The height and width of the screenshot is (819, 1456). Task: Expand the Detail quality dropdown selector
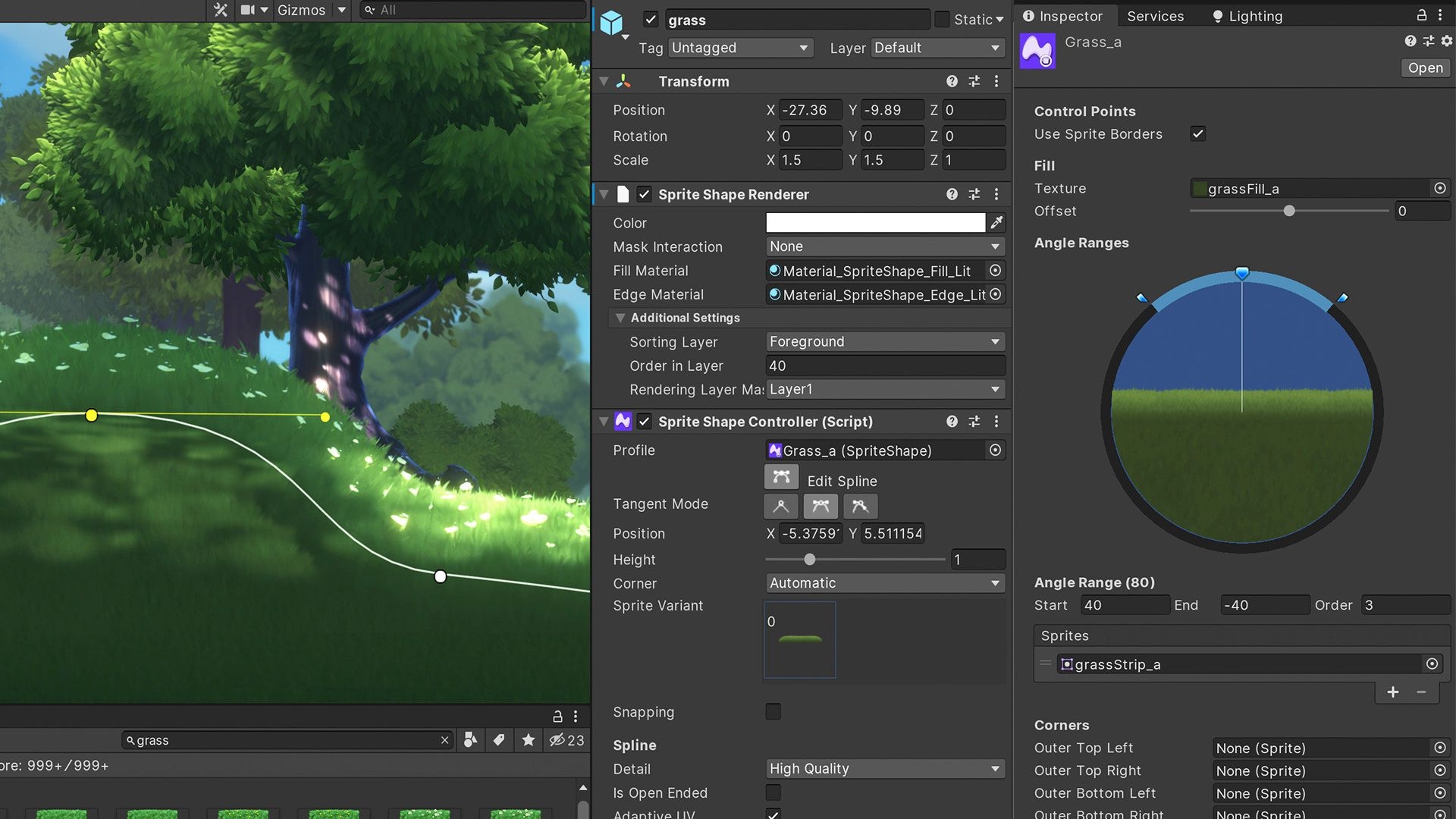pyautogui.click(x=884, y=769)
